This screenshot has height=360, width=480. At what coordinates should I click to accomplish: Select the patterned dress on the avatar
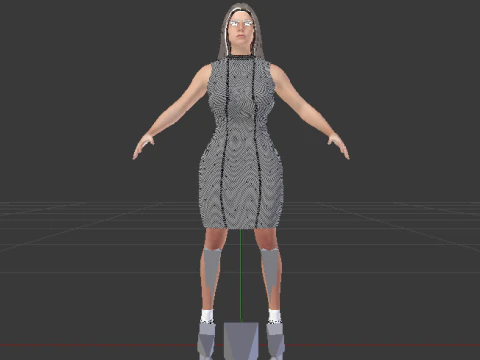(x=241, y=143)
